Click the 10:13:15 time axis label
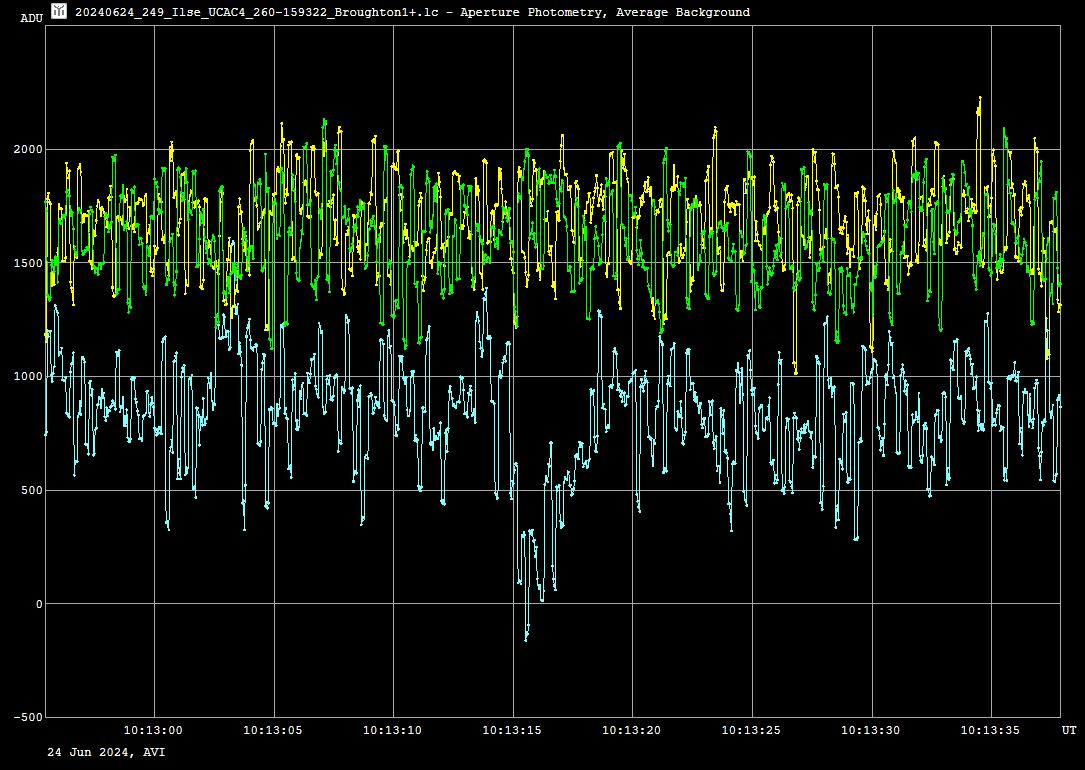The height and width of the screenshot is (770, 1085). 512,730
